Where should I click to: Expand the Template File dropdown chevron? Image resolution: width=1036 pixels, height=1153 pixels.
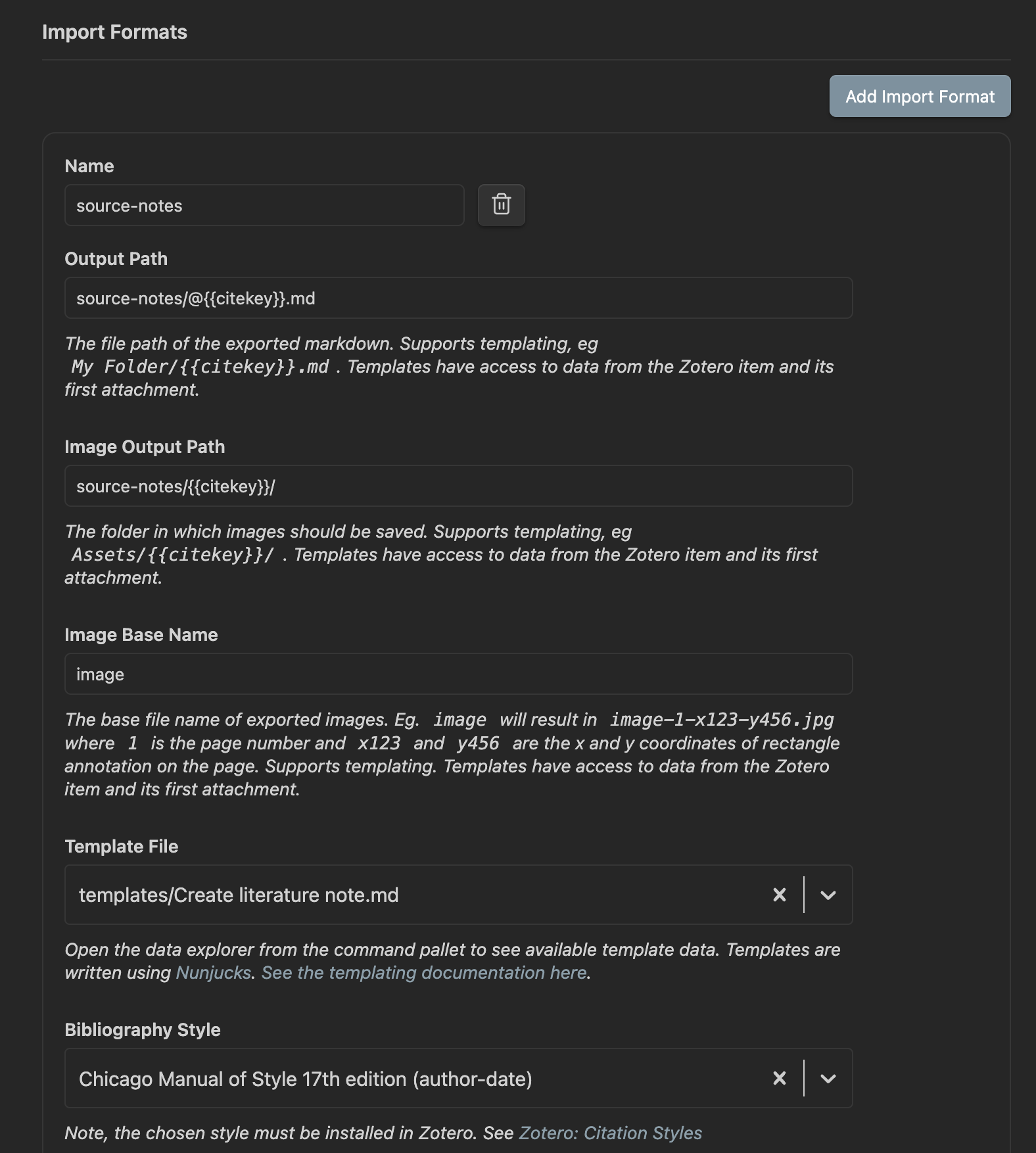(x=828, y=895)
